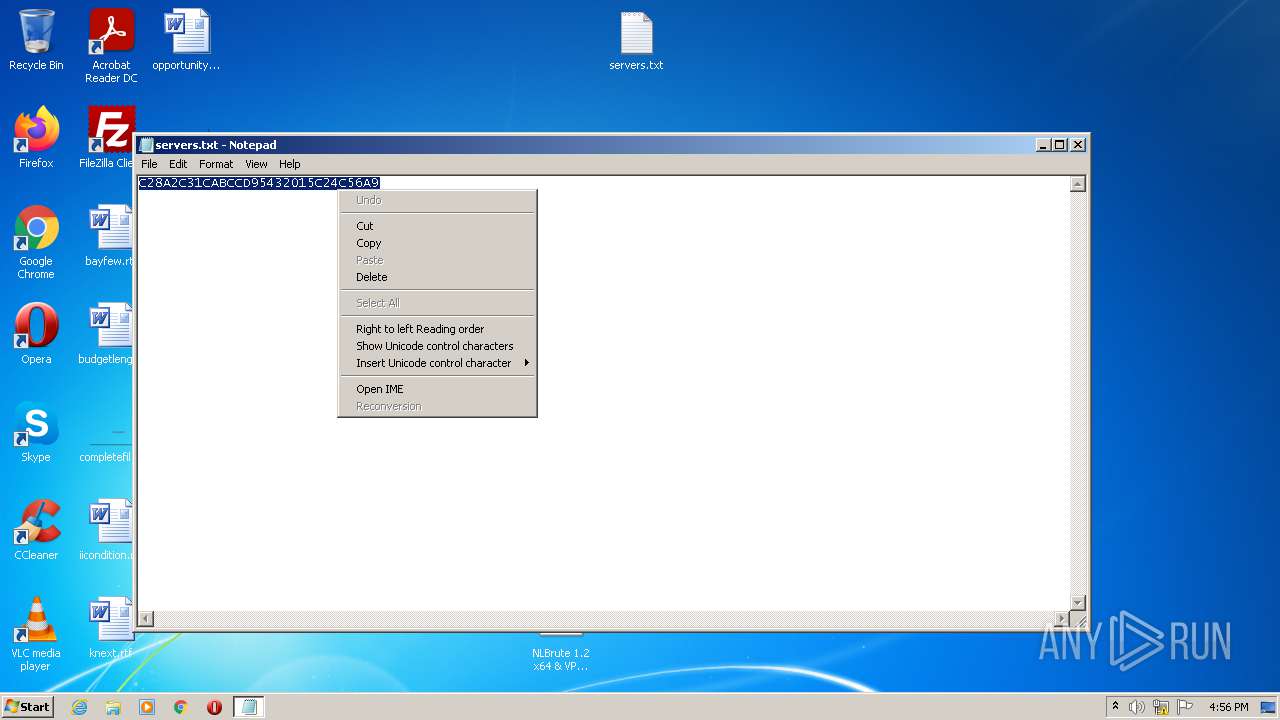Maximize the Notepad window
The image size is (1280, 720).
point(1060,145)
